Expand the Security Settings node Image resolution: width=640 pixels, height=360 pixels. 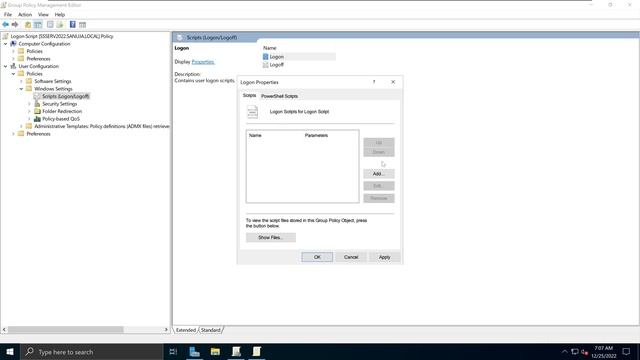coord(29,104)
